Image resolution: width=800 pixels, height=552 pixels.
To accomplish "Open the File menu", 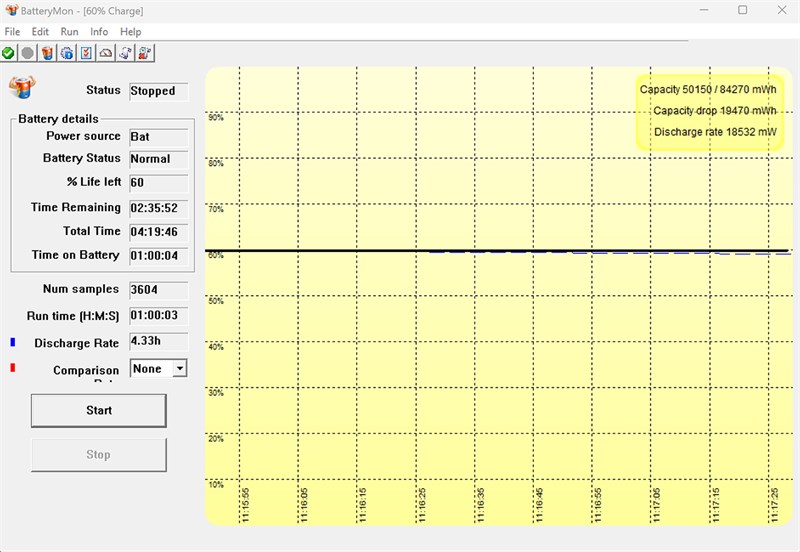I will [x=12, y=32].
